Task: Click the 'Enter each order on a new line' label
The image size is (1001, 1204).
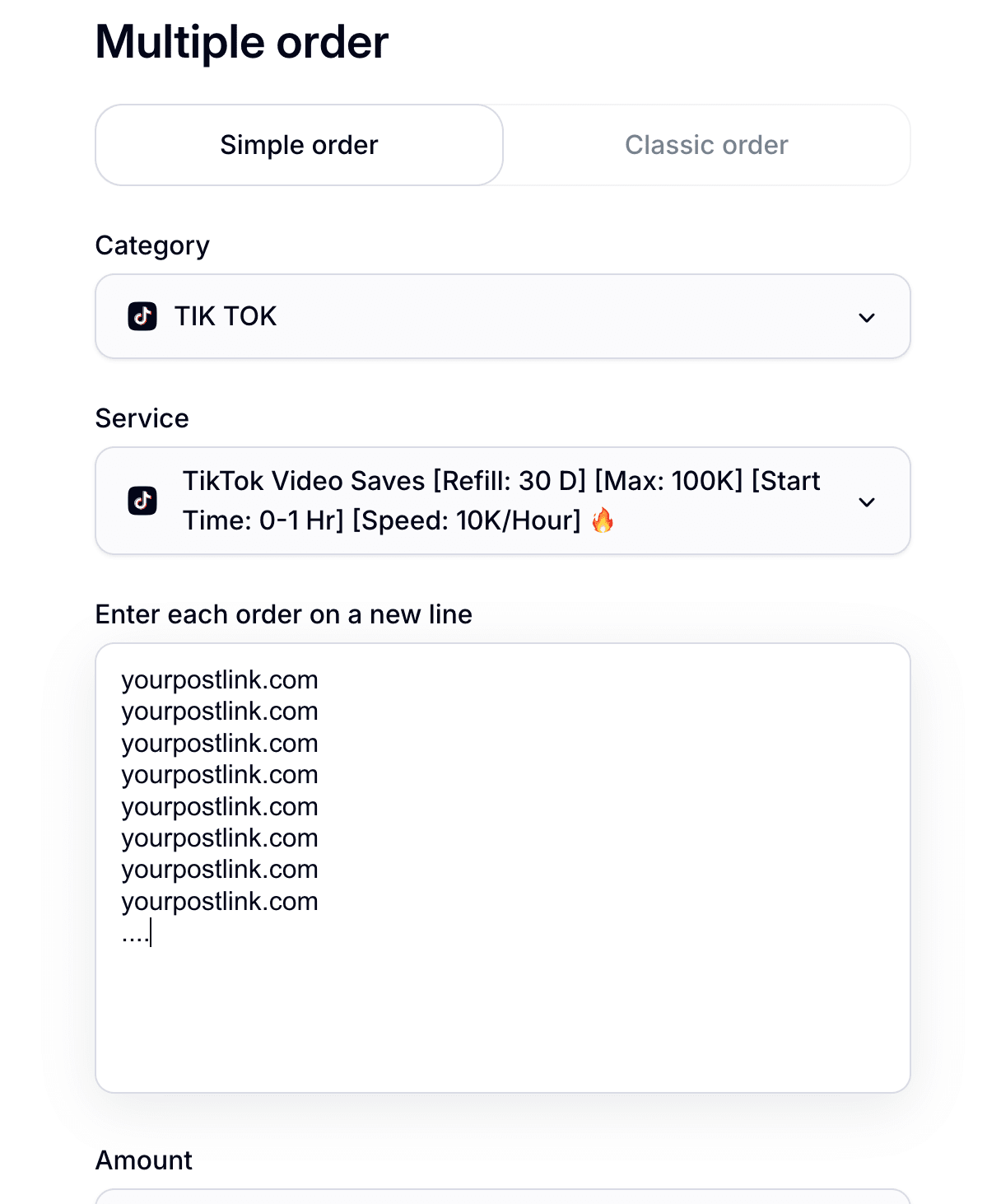Action: tap(284, 614)
